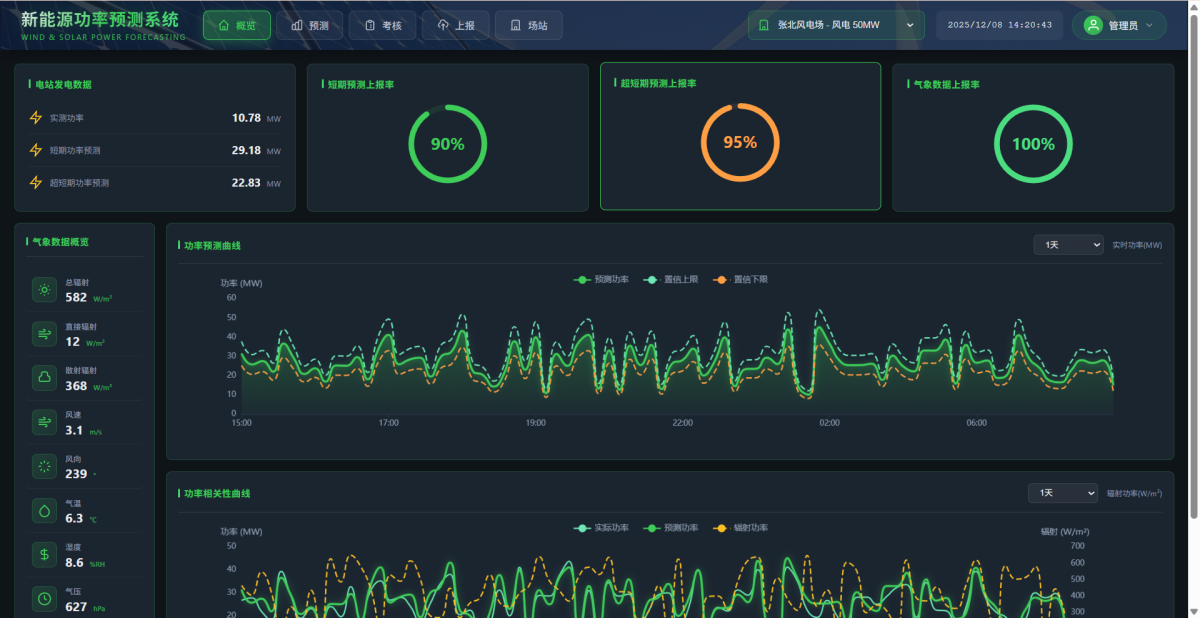Click the wind direction (风向) icon
The image size is (1200, 618).
(45, 466)
